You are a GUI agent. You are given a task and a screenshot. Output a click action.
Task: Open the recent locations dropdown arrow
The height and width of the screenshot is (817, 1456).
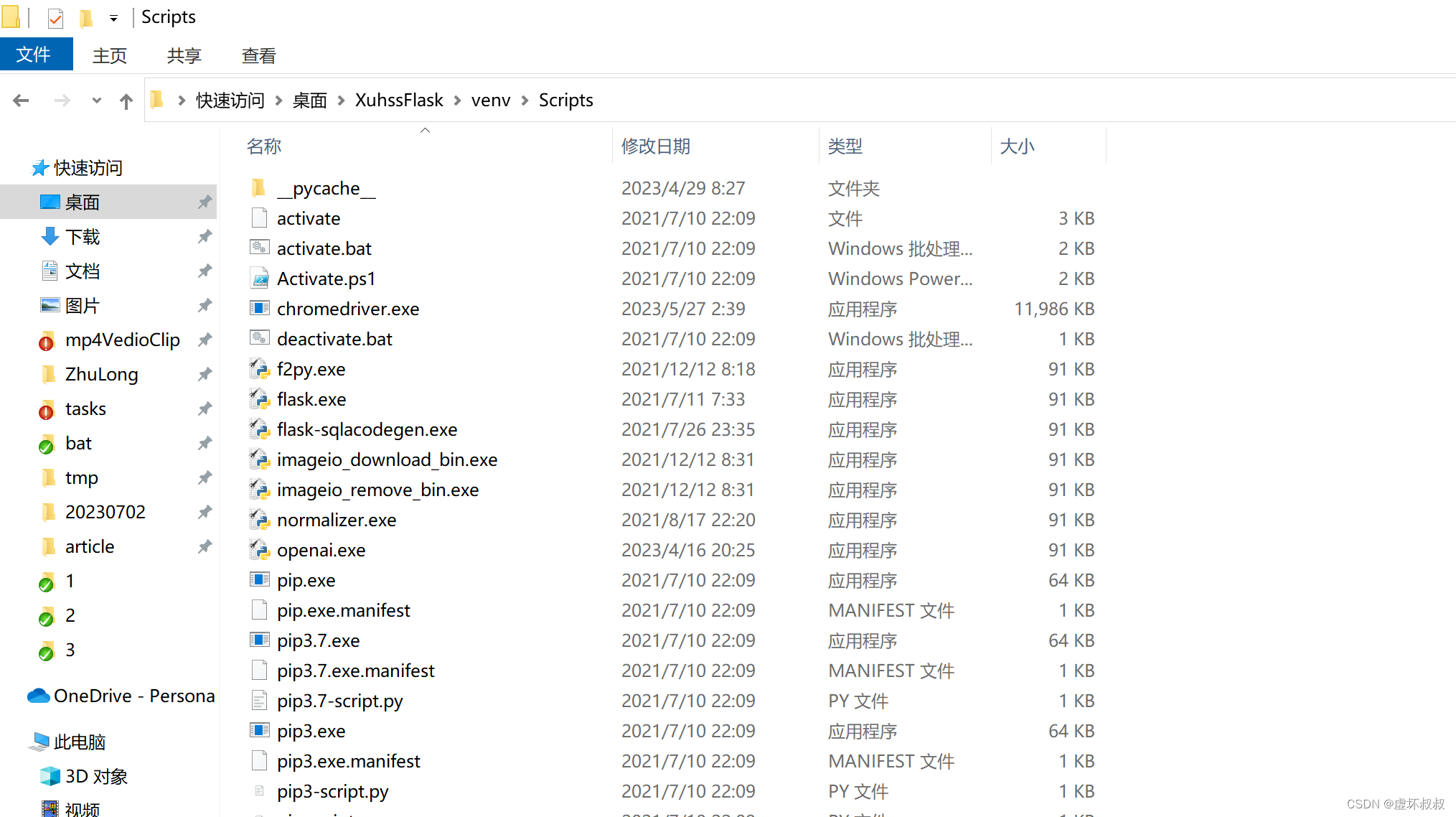click(x=96, y=101)
